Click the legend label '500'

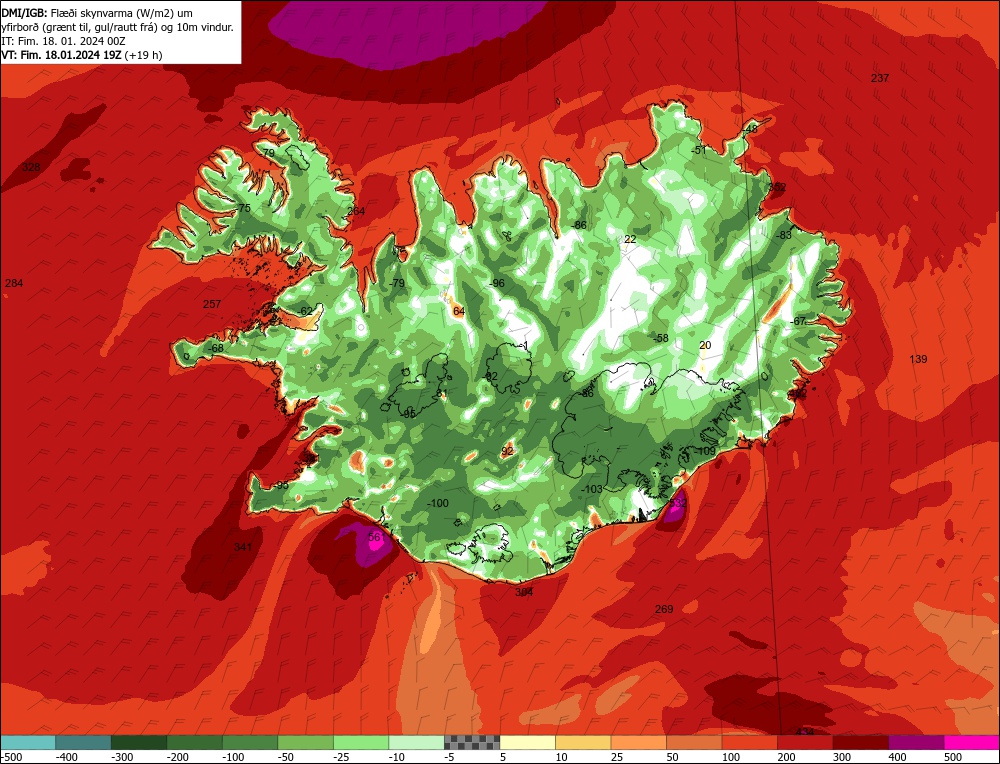tap(953, 757)
